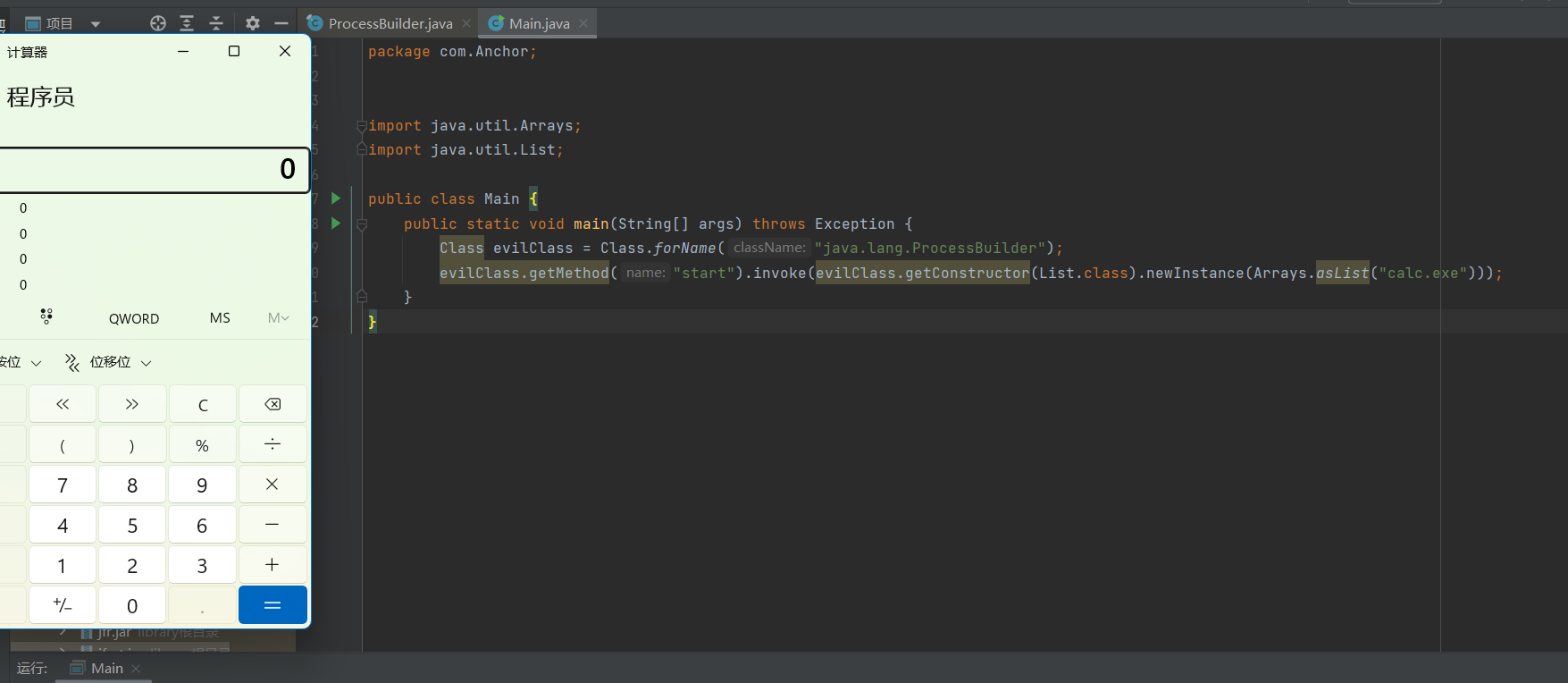Close the Main.java editor tab
This screenshot has height=683, width=1568.
pos(583,23)
